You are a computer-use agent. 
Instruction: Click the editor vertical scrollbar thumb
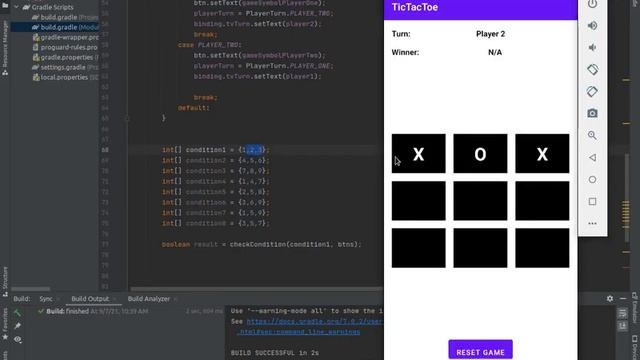click(626, 198)
